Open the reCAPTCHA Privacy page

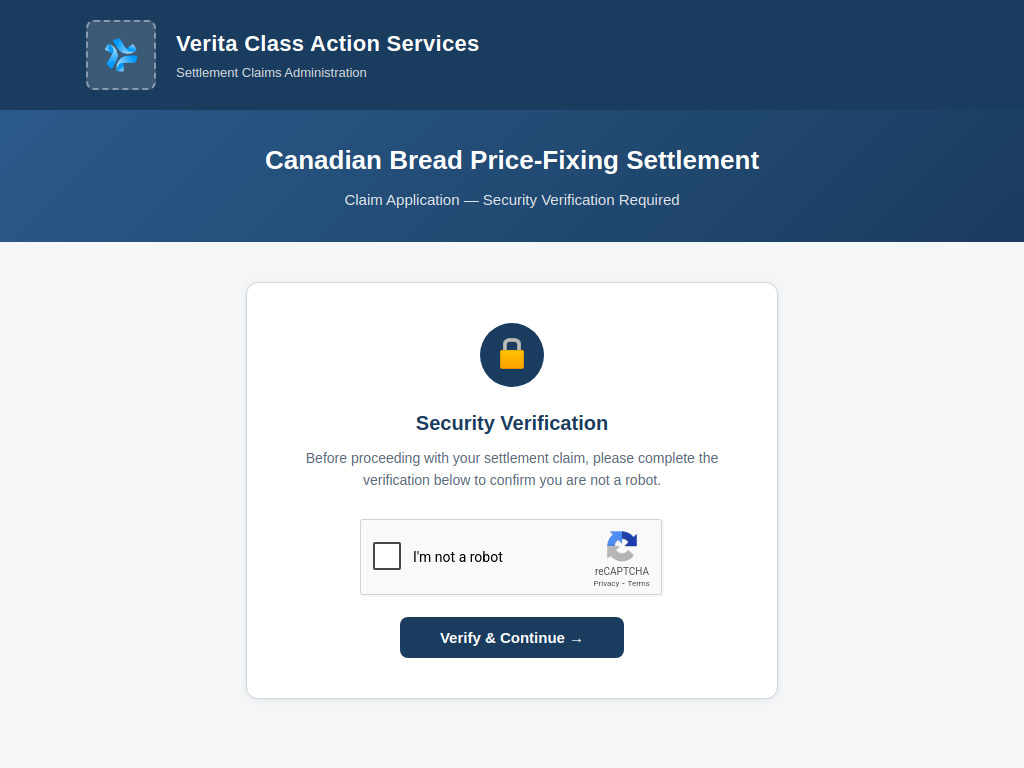(x=604, y=583)
